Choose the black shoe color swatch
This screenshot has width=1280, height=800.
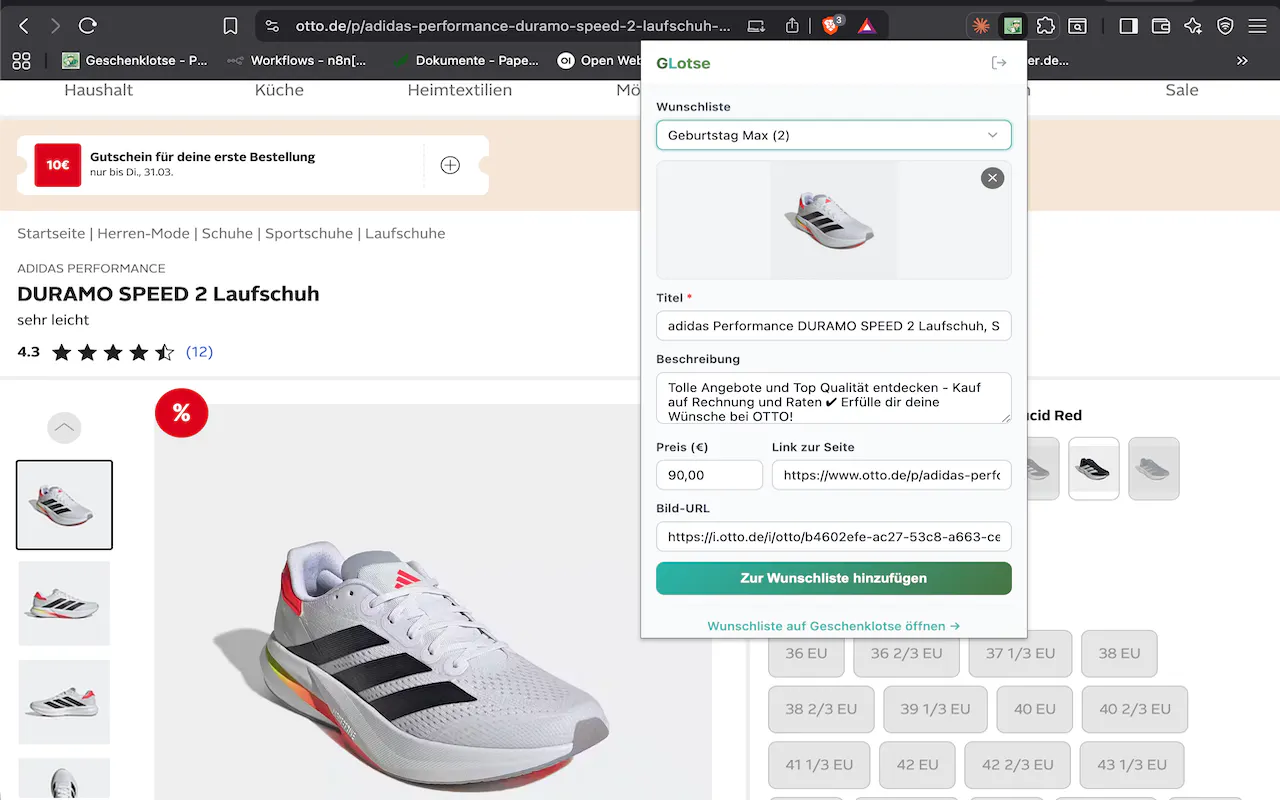[1093, 468]
